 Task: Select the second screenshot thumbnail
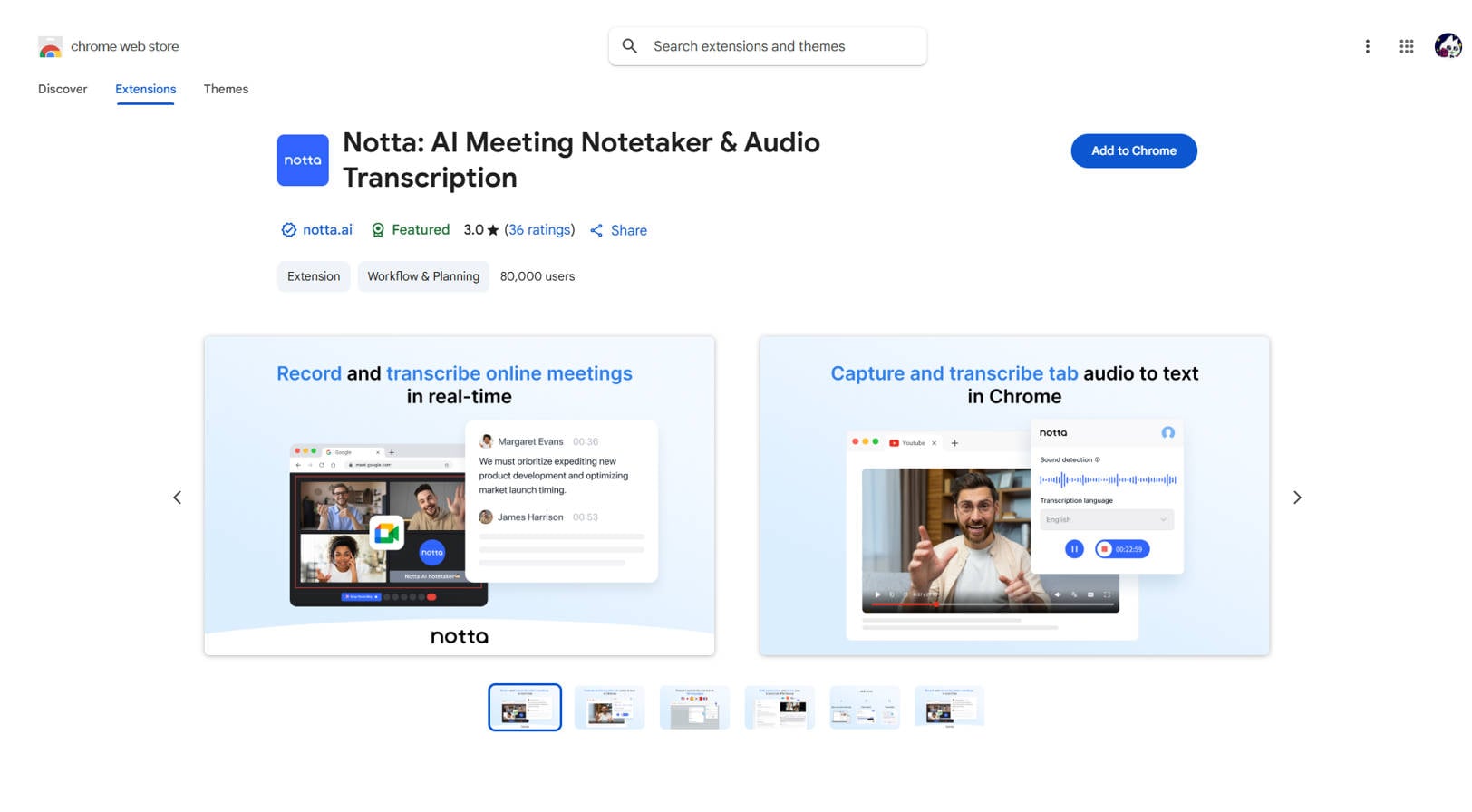click(x=610, y=707)
